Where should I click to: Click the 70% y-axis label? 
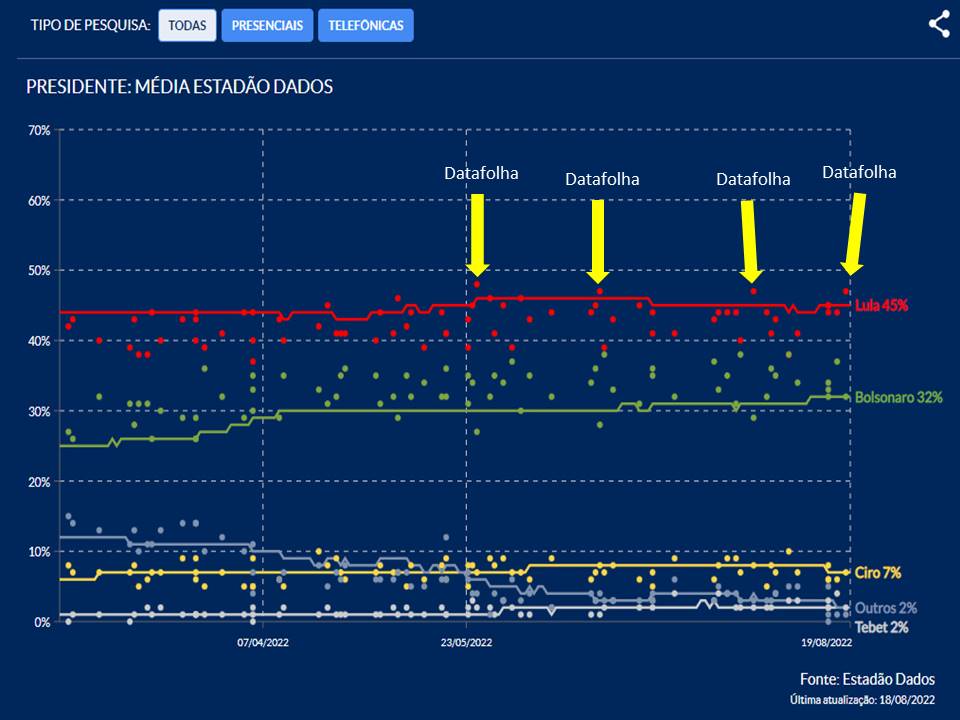[x=39, y=131]
